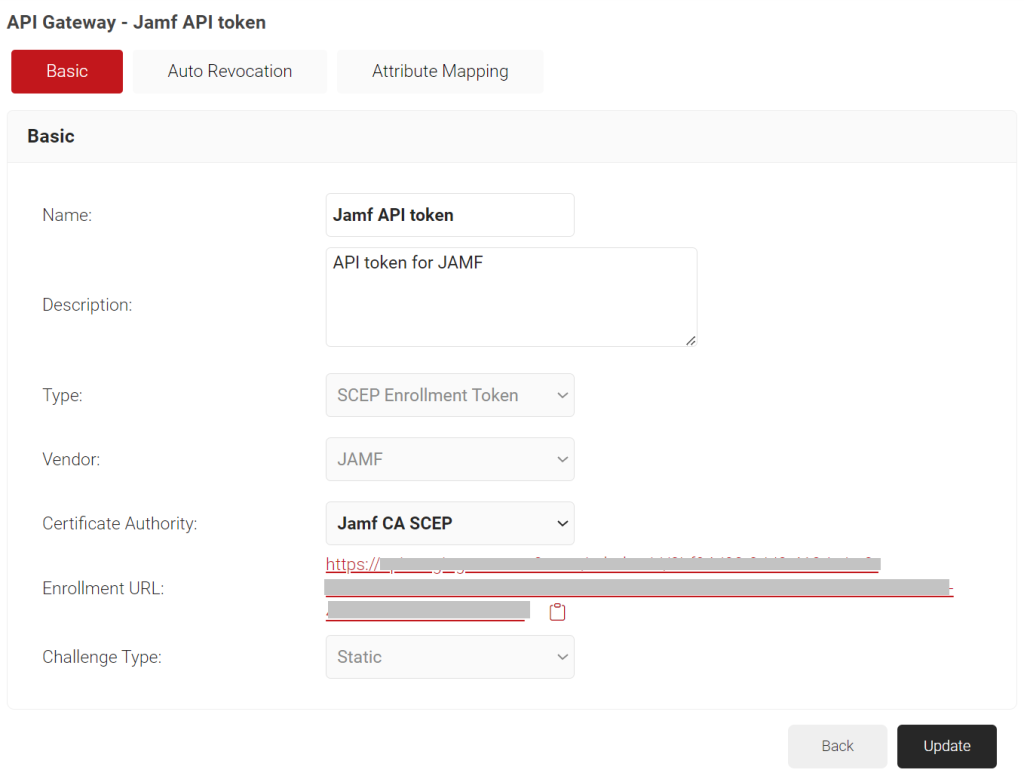Click the 'Type:' label

coord(63,395)
